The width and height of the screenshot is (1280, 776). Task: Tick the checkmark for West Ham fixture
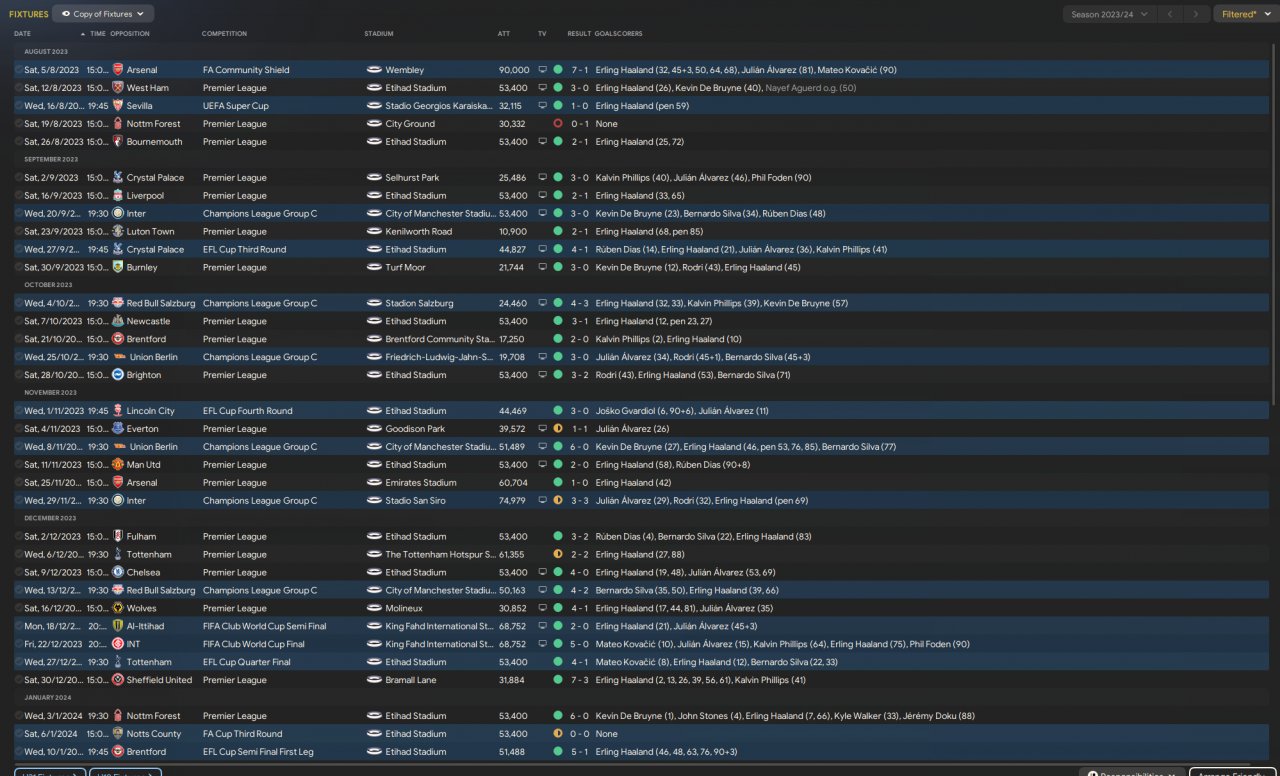18,88
